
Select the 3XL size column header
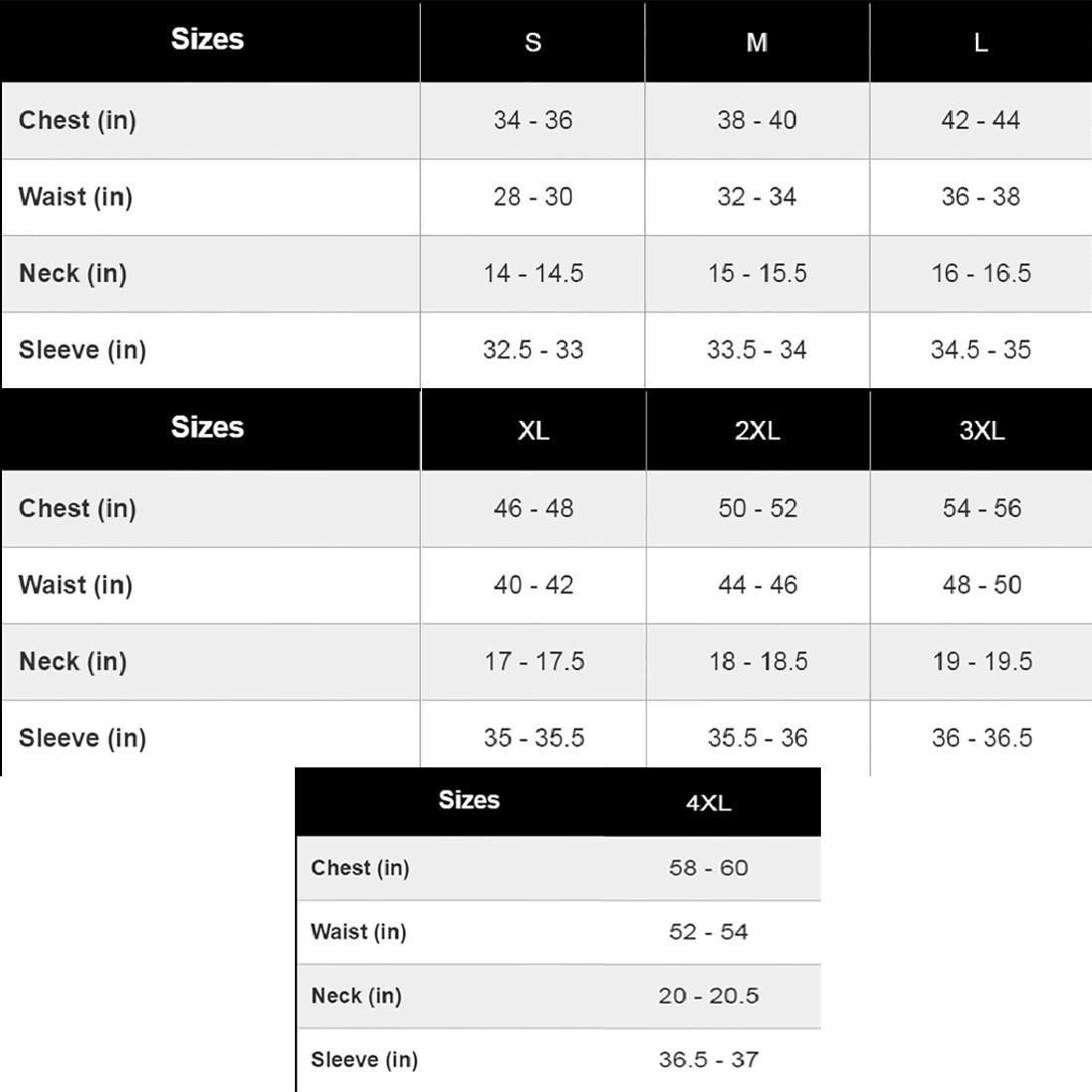point(982,431)
